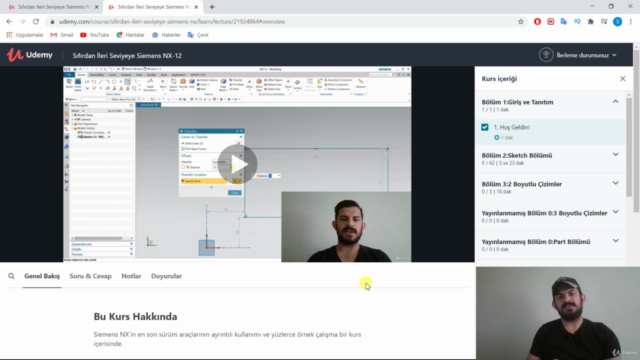Uncheck the Hoş Geldin! lecture checkbox
This screenshot has height=360, width=640.
click(484, 127)
